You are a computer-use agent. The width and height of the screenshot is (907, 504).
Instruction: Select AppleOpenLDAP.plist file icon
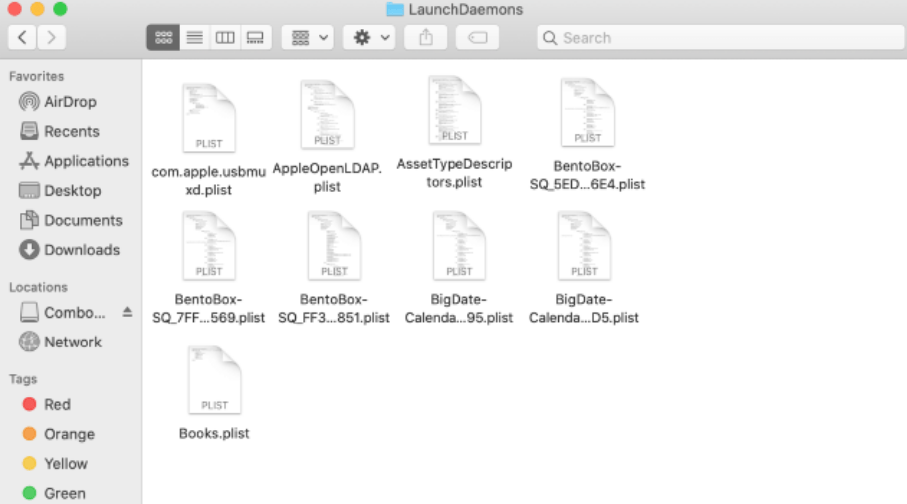pyautogui.click(x=327, y=115)
